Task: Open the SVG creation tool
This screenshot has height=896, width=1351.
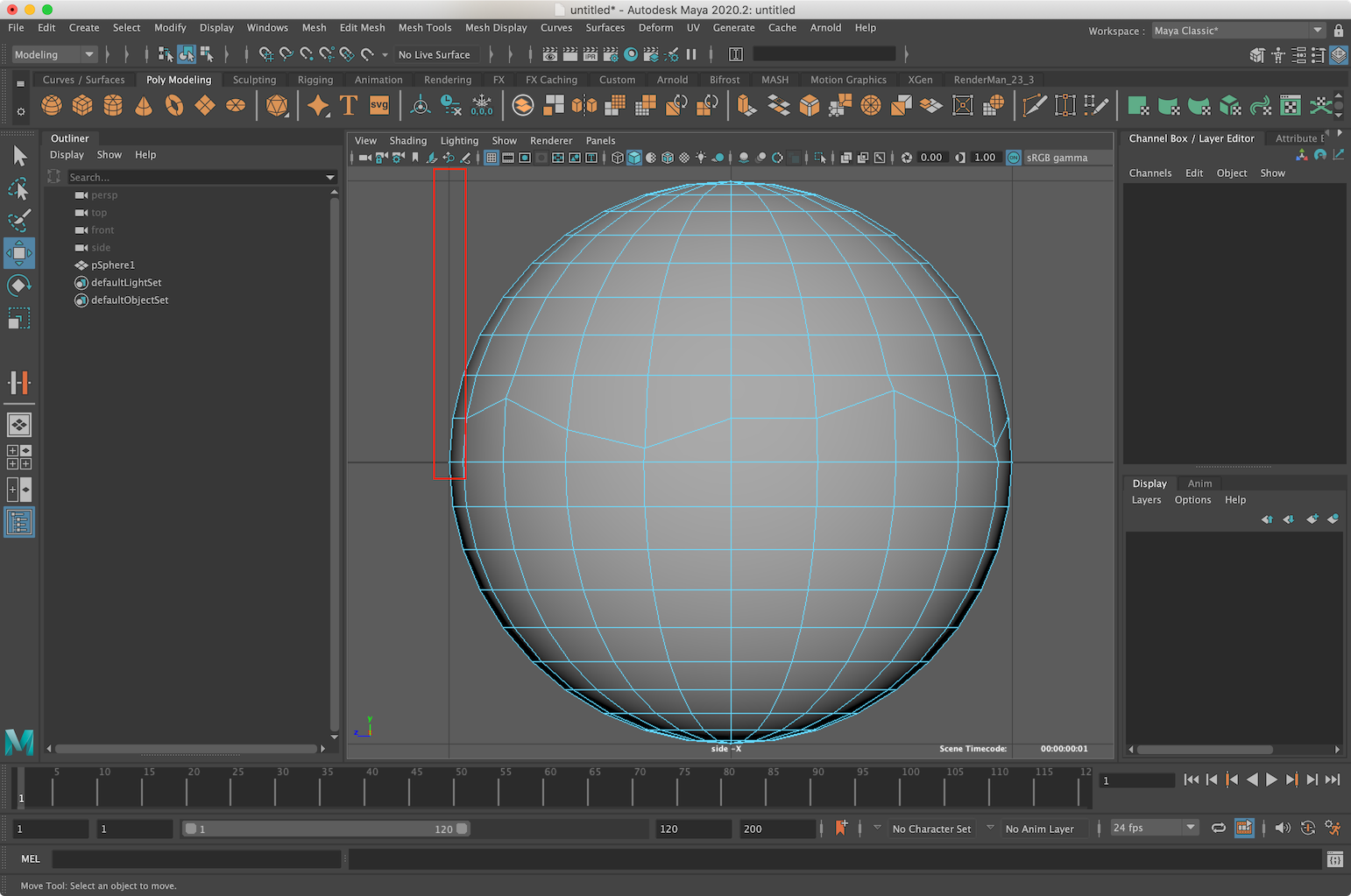Action: point(378,105)
